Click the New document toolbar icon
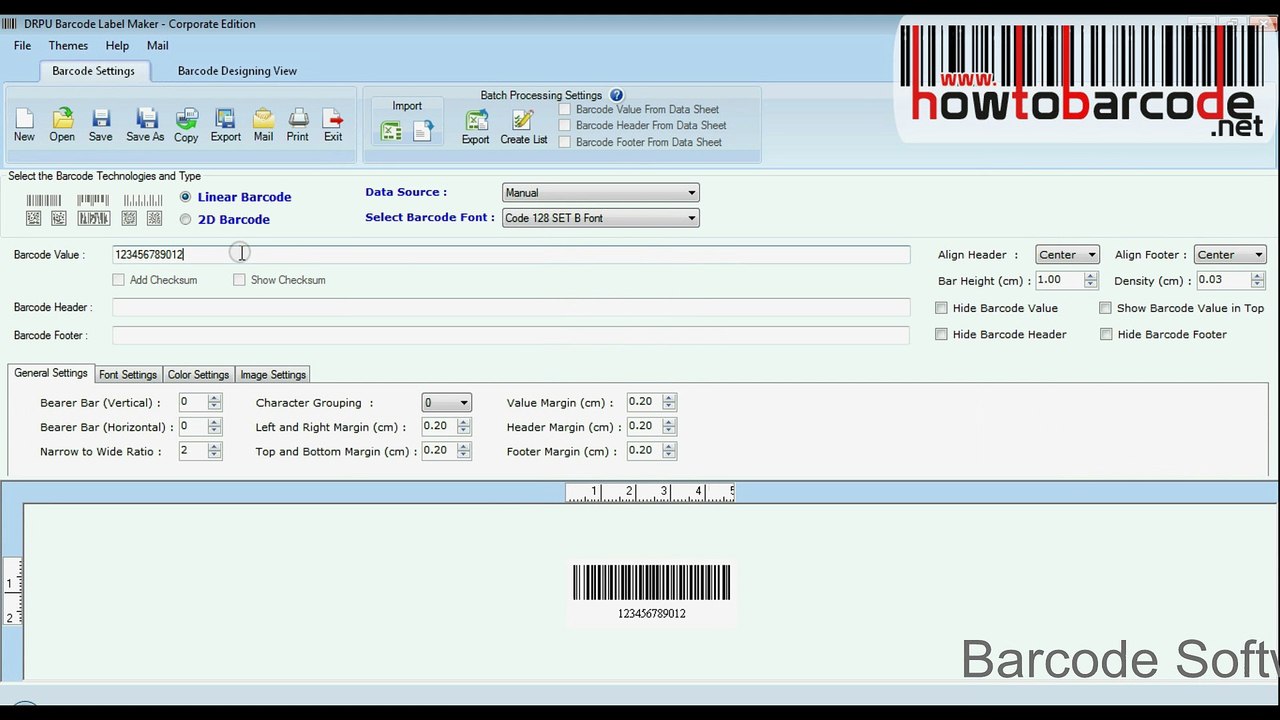Viewport: 1280px width, 720px height. [24, 125]
